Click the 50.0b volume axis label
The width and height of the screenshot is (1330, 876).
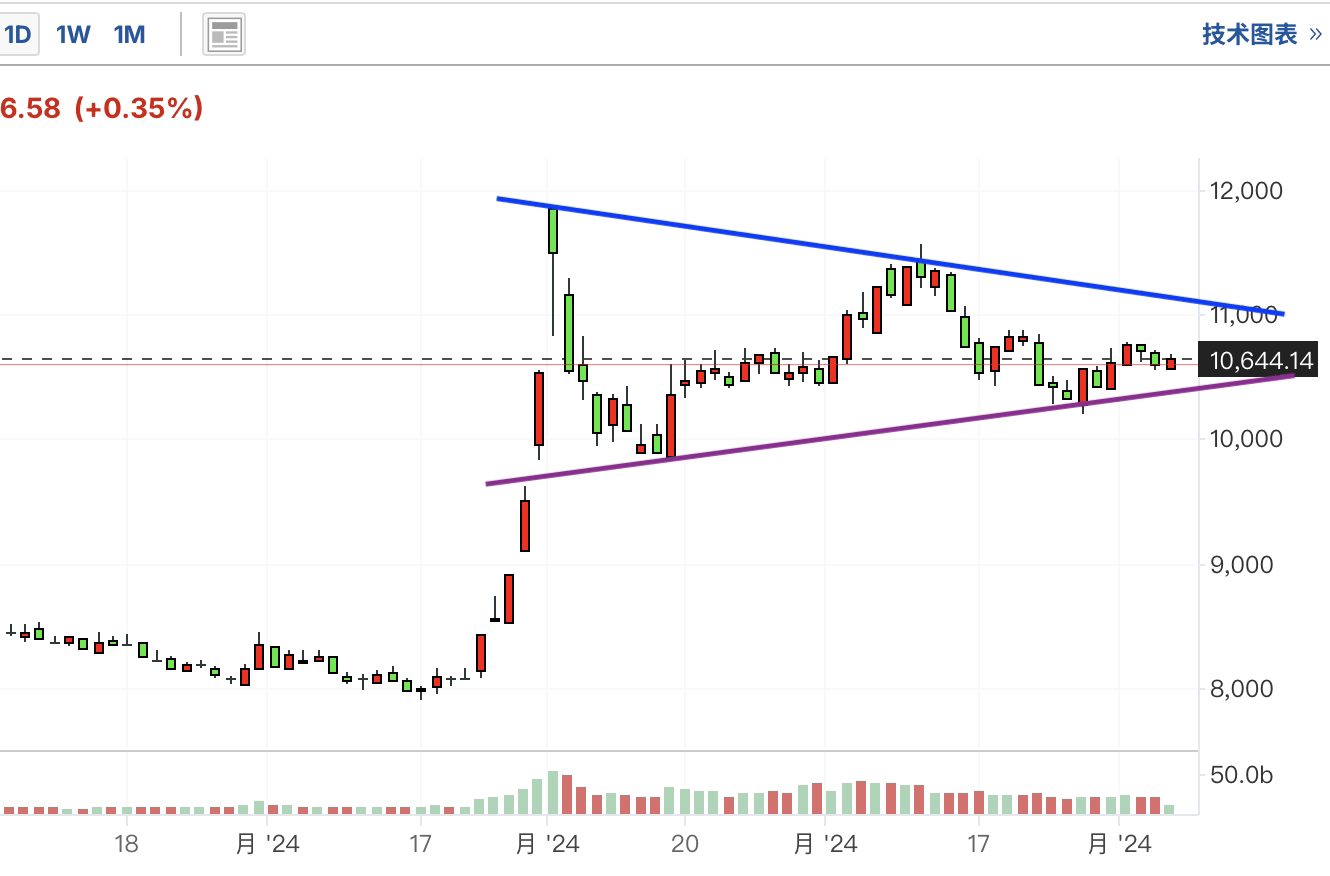pyautogui.click(x=1241, y=775)
